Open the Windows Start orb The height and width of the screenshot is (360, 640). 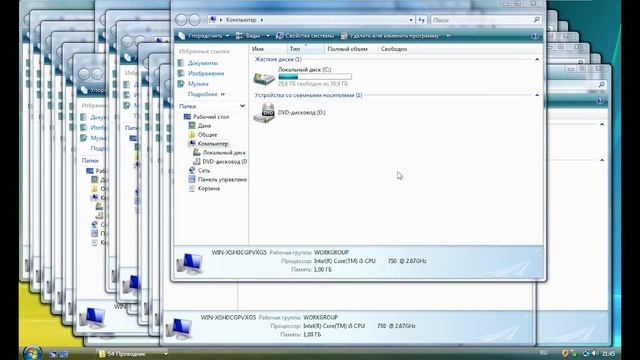(x=32, y=353)
